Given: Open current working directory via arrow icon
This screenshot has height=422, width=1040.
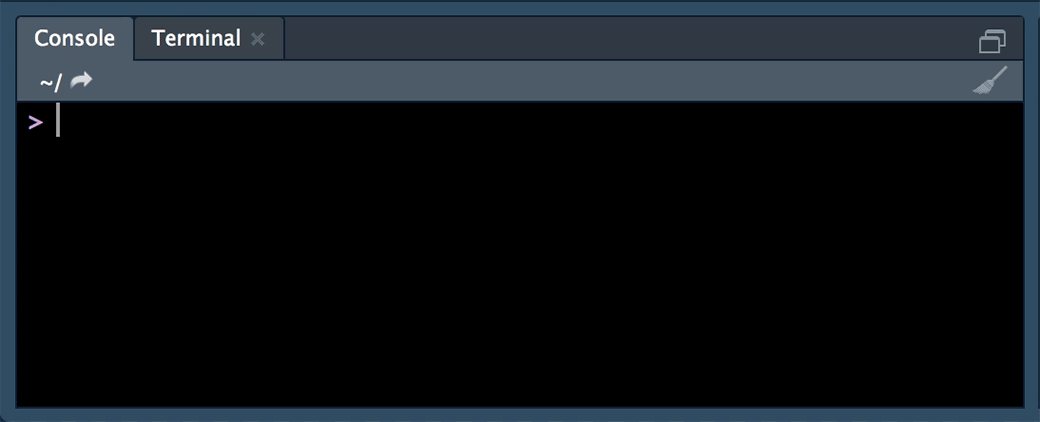Looking at the screenshot, I should [81, 81].
